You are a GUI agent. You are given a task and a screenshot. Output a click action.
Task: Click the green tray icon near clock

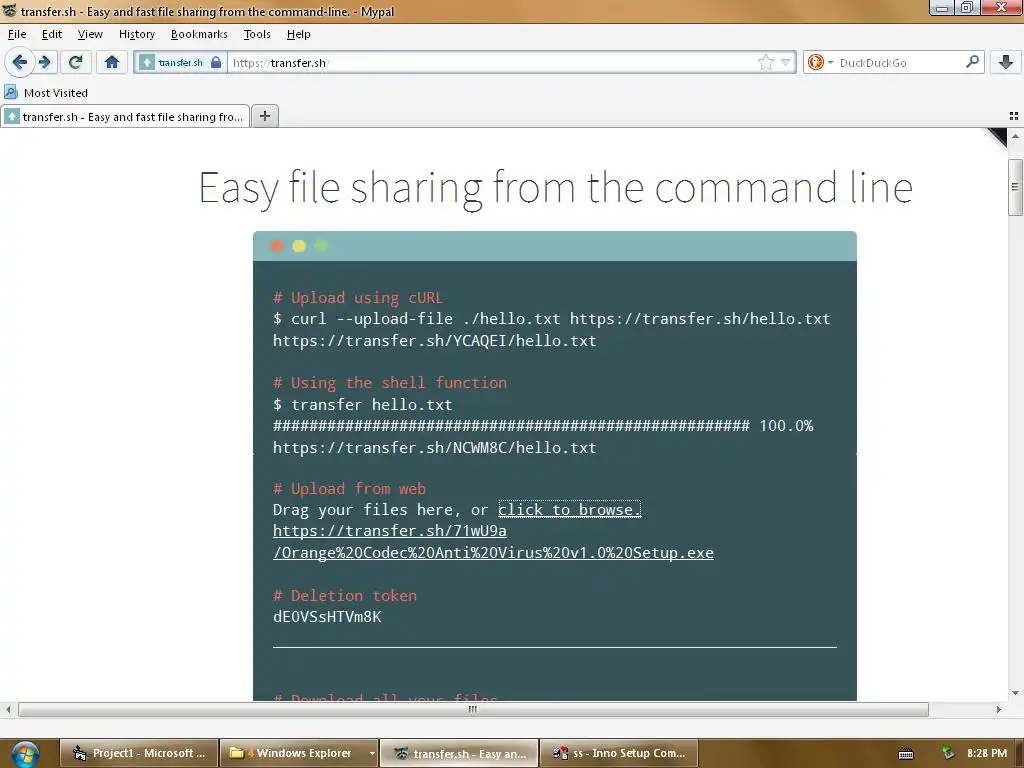click(x=948, y=753)
